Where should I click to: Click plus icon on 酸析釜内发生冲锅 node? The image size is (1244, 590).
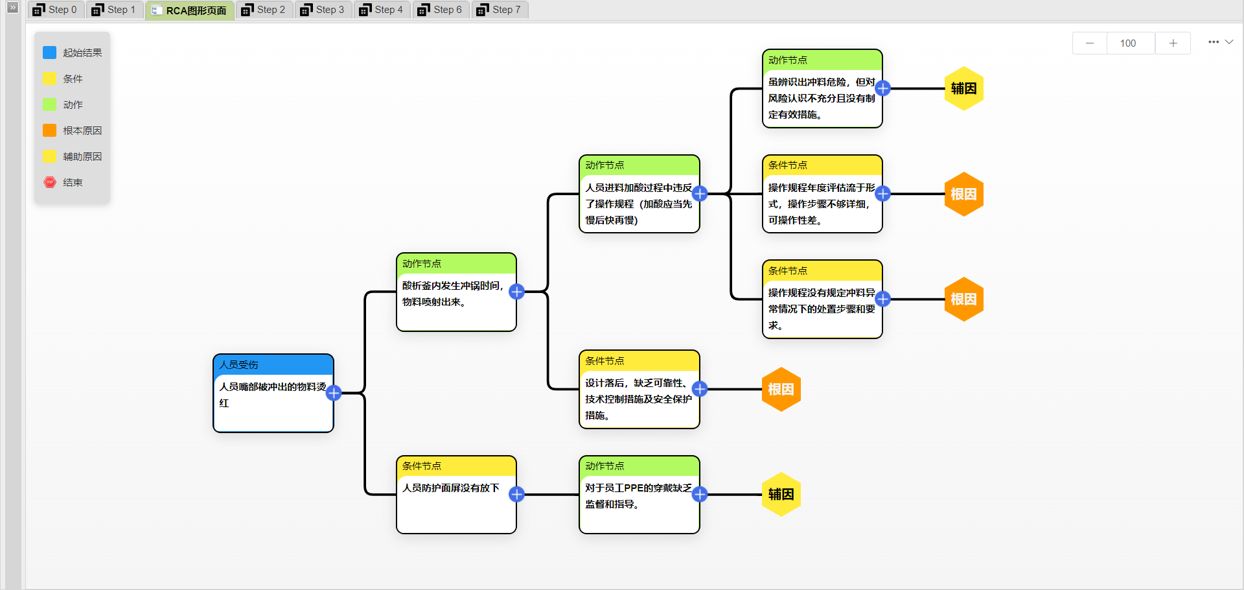pos(517,292)
